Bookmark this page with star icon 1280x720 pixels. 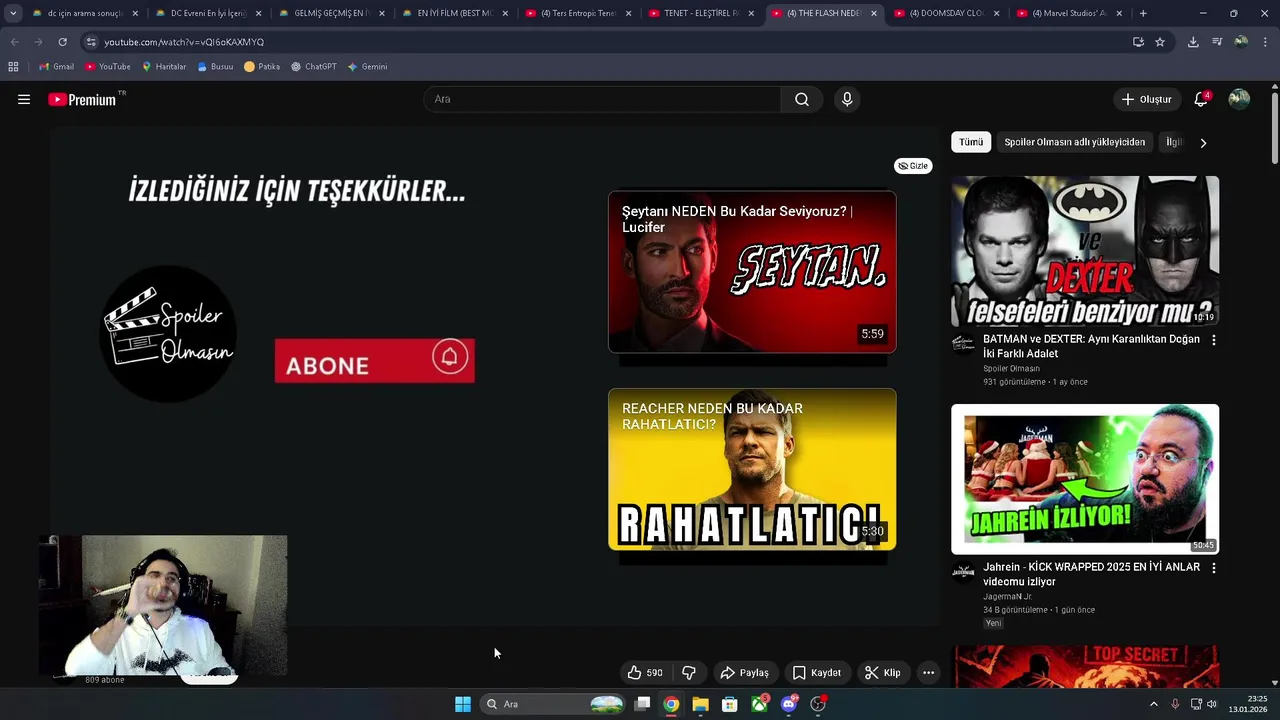click(x=1160, y=42)
